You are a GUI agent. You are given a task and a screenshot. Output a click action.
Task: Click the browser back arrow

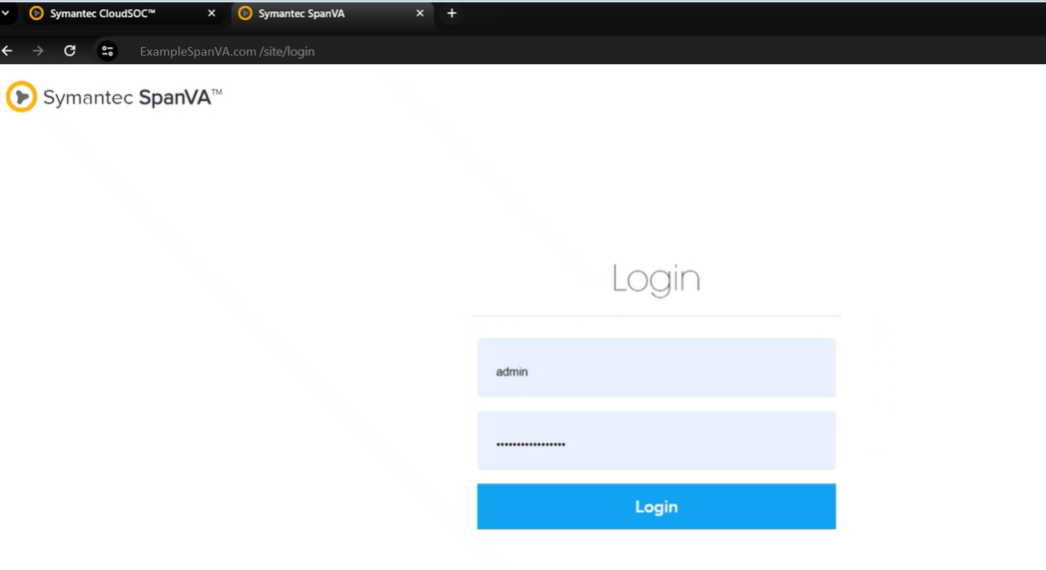7,51
